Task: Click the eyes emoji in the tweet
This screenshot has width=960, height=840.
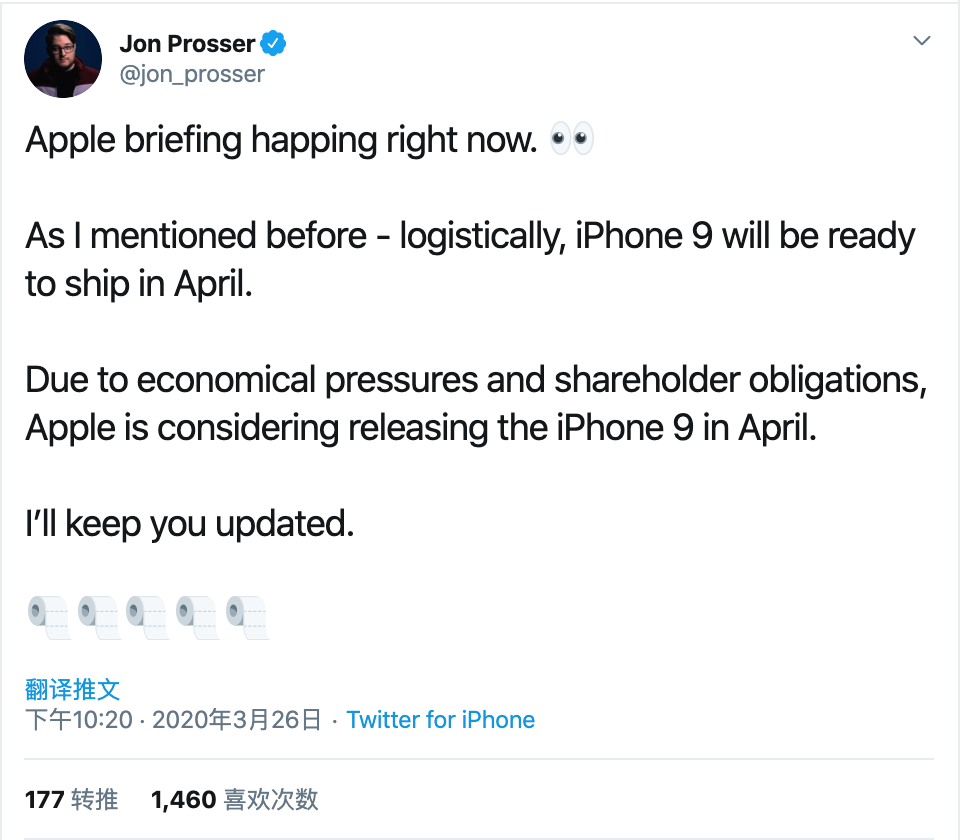Action: pyautogui.click(x=572, y=138)
